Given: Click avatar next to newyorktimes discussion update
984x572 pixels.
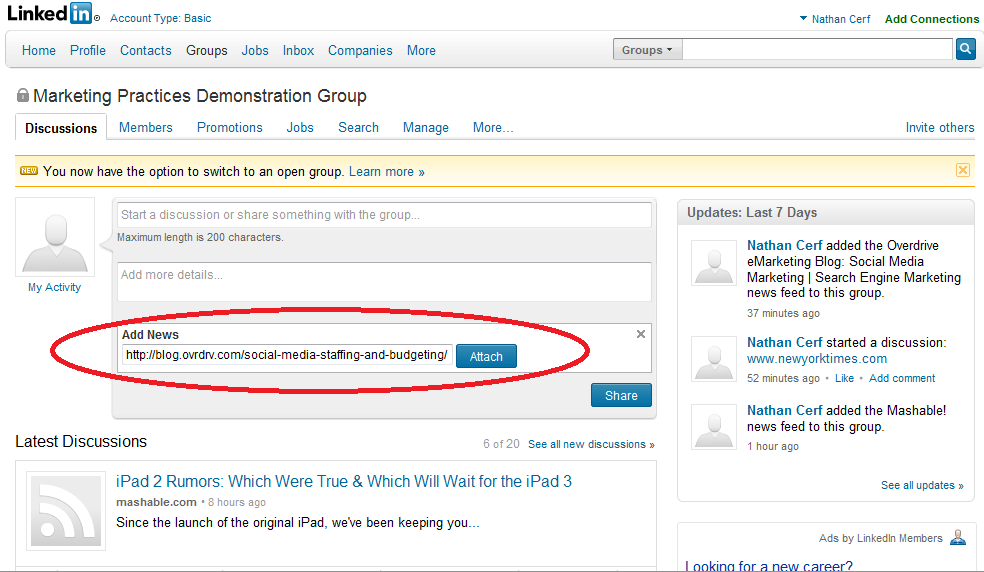Looking at the screenshot, I should tap(714, 359).
